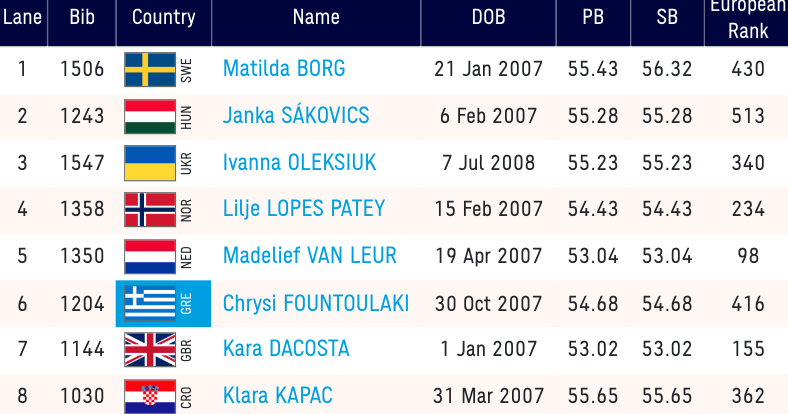788x414 pixels.
Task: Click the Ukraine flag icon
Action: 149,163
